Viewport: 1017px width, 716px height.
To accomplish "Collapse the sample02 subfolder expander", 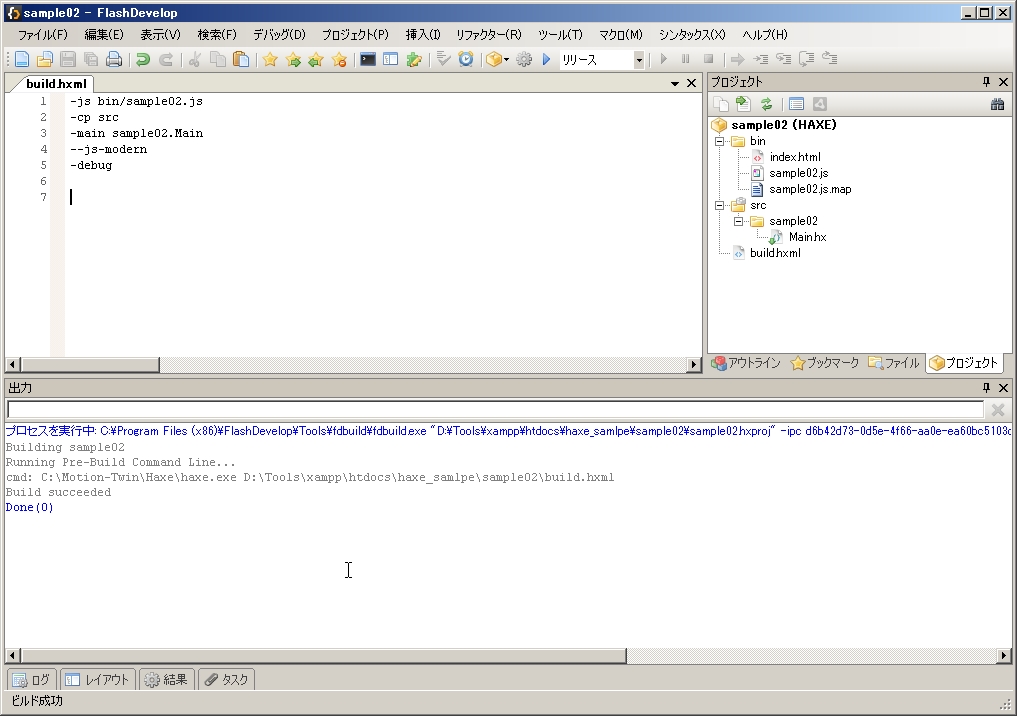I will click(x=738, y=221).
